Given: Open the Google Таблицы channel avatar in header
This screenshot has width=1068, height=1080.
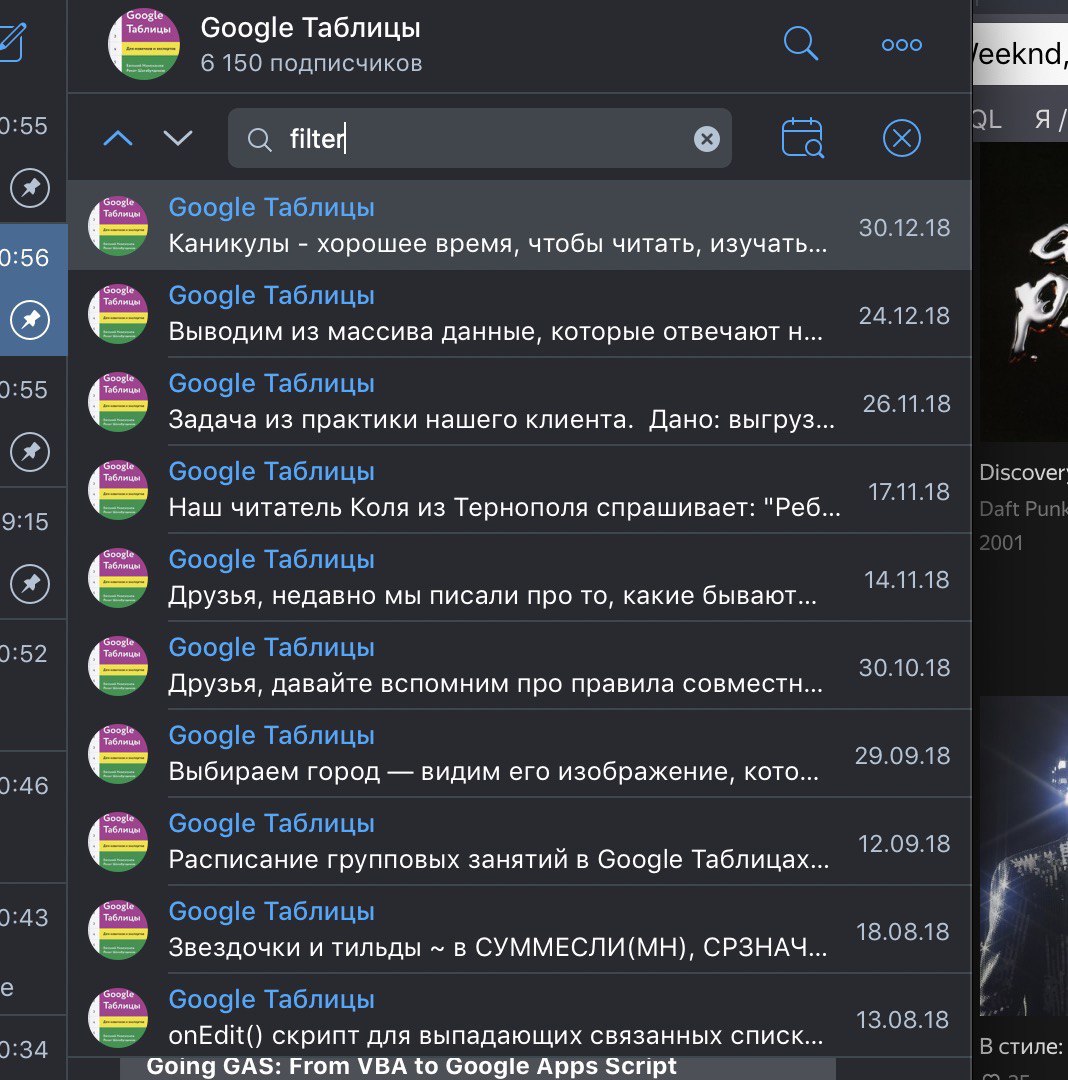Looking at the screenshot, I should [144, 44].
